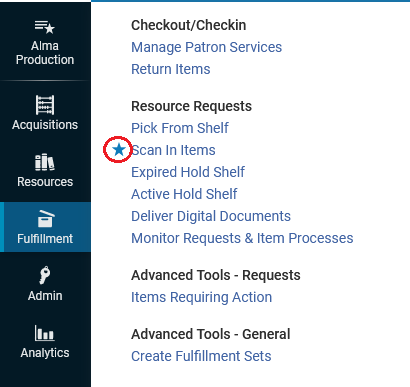Click the Fulfillment menu label
410x387 pixels.
[x=45, y=239]
